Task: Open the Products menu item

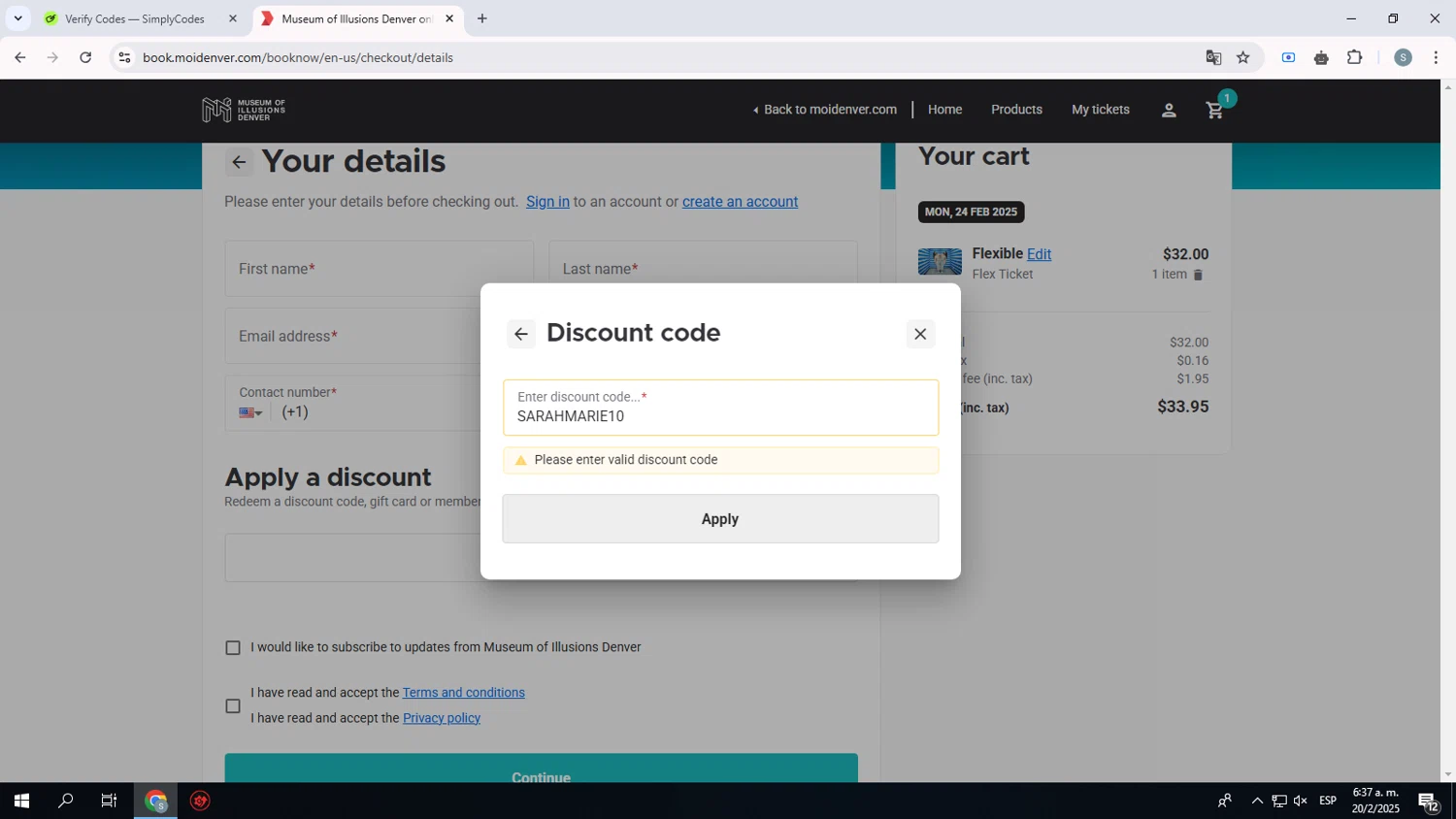Action: click(1016, 110)
